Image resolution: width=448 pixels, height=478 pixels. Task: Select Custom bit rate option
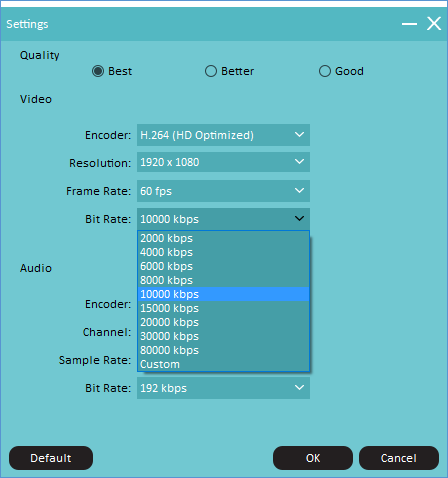coord(223,364)
